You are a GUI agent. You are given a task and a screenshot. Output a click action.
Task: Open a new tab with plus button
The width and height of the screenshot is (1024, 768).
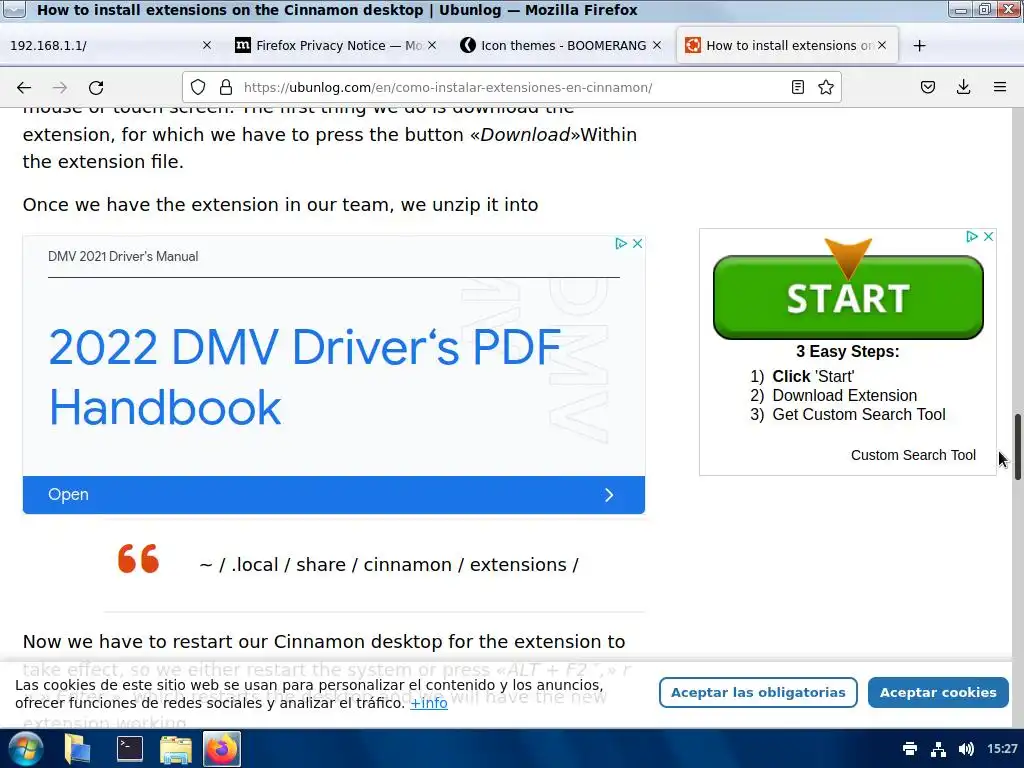[920, 46]
